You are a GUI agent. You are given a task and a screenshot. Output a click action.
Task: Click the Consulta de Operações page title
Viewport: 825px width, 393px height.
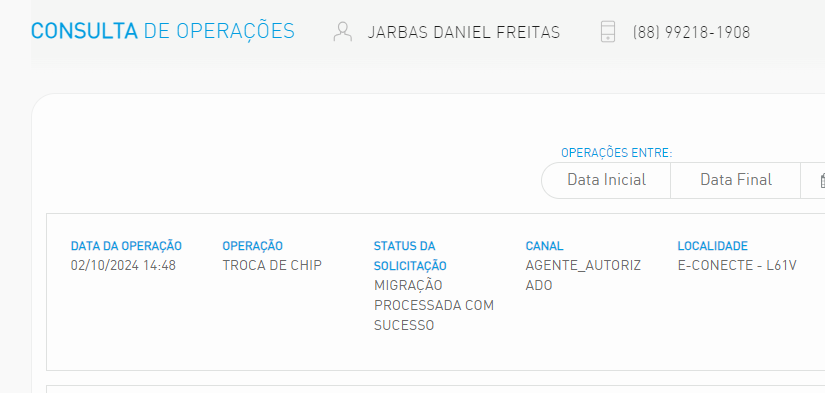(x=163, y=32)
